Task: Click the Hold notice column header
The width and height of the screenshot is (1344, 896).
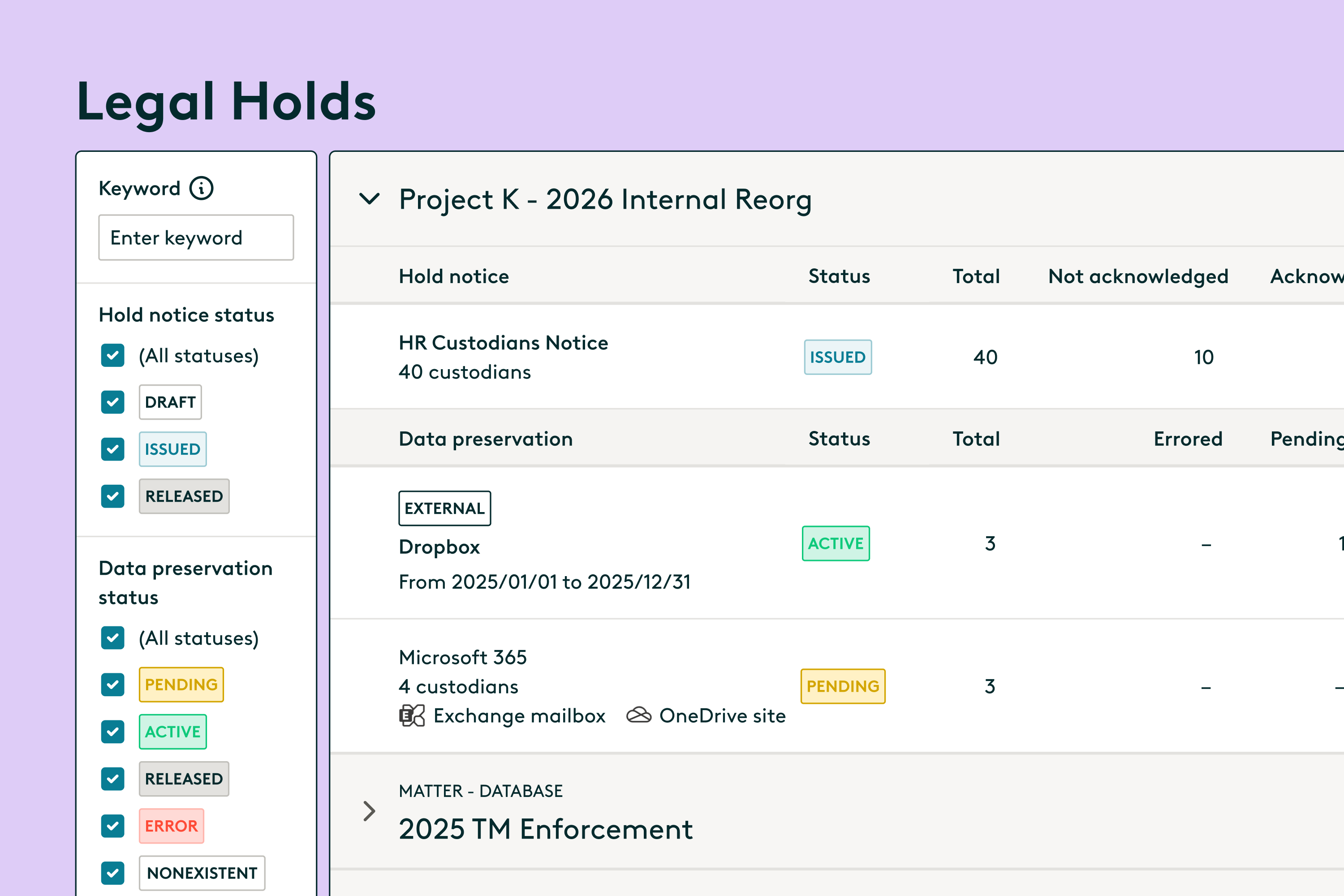Action: coord(454,276)
